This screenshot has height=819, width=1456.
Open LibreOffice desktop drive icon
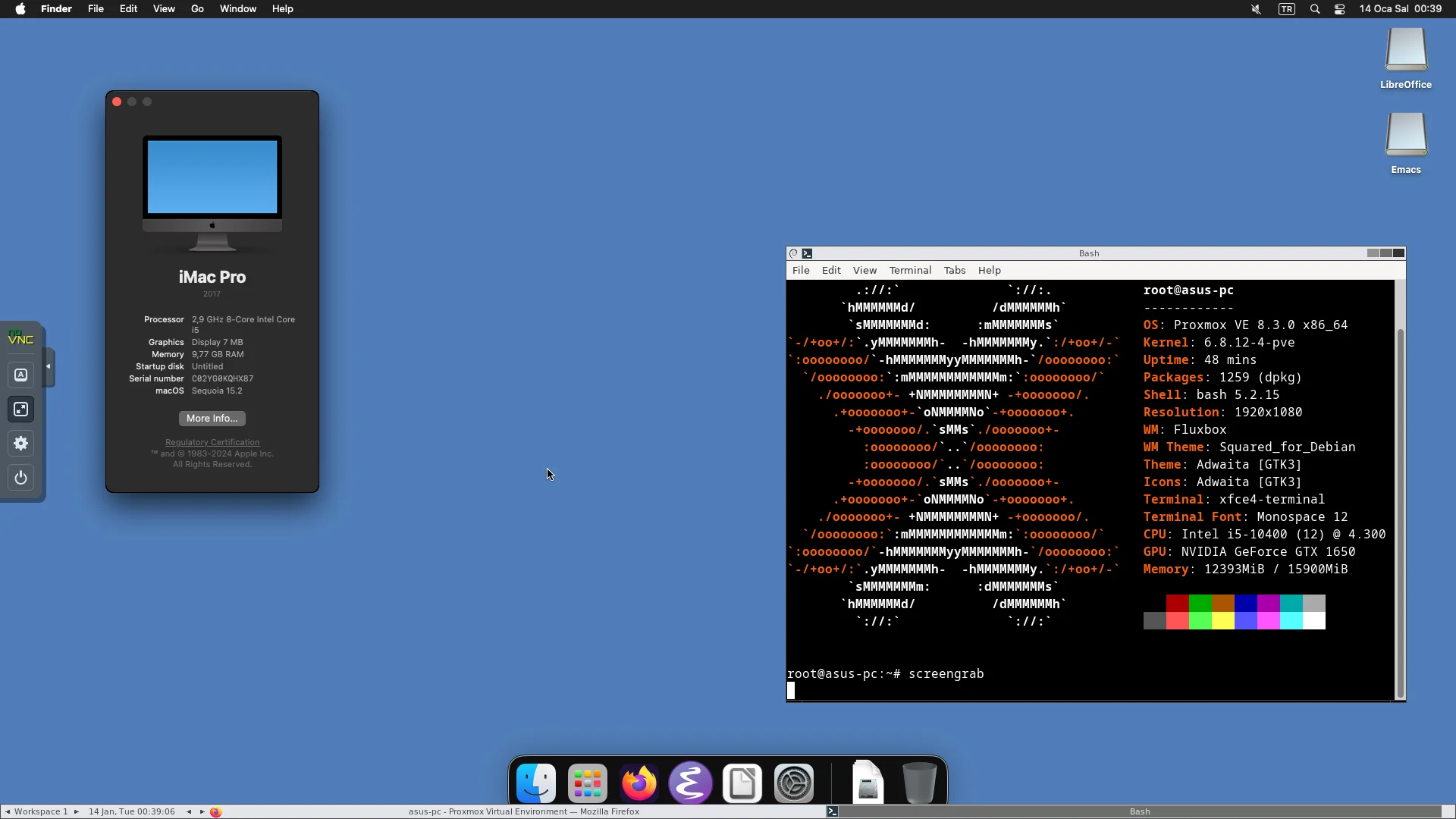pyautogui.click(x=1406, y=58)
